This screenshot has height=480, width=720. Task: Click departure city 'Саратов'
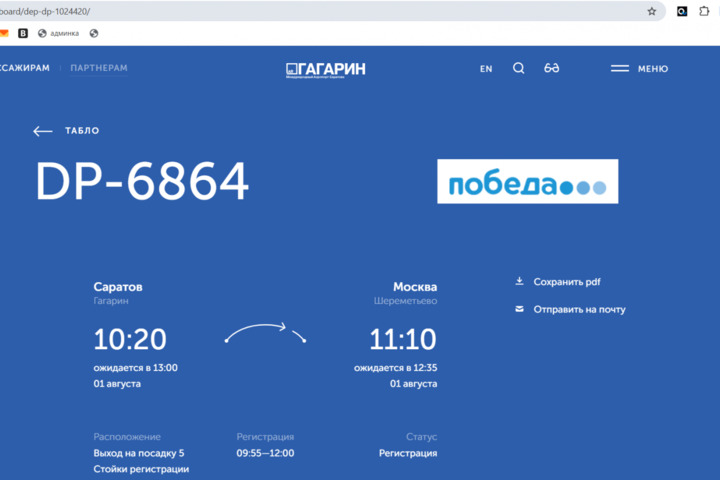[x=118, y=287]
